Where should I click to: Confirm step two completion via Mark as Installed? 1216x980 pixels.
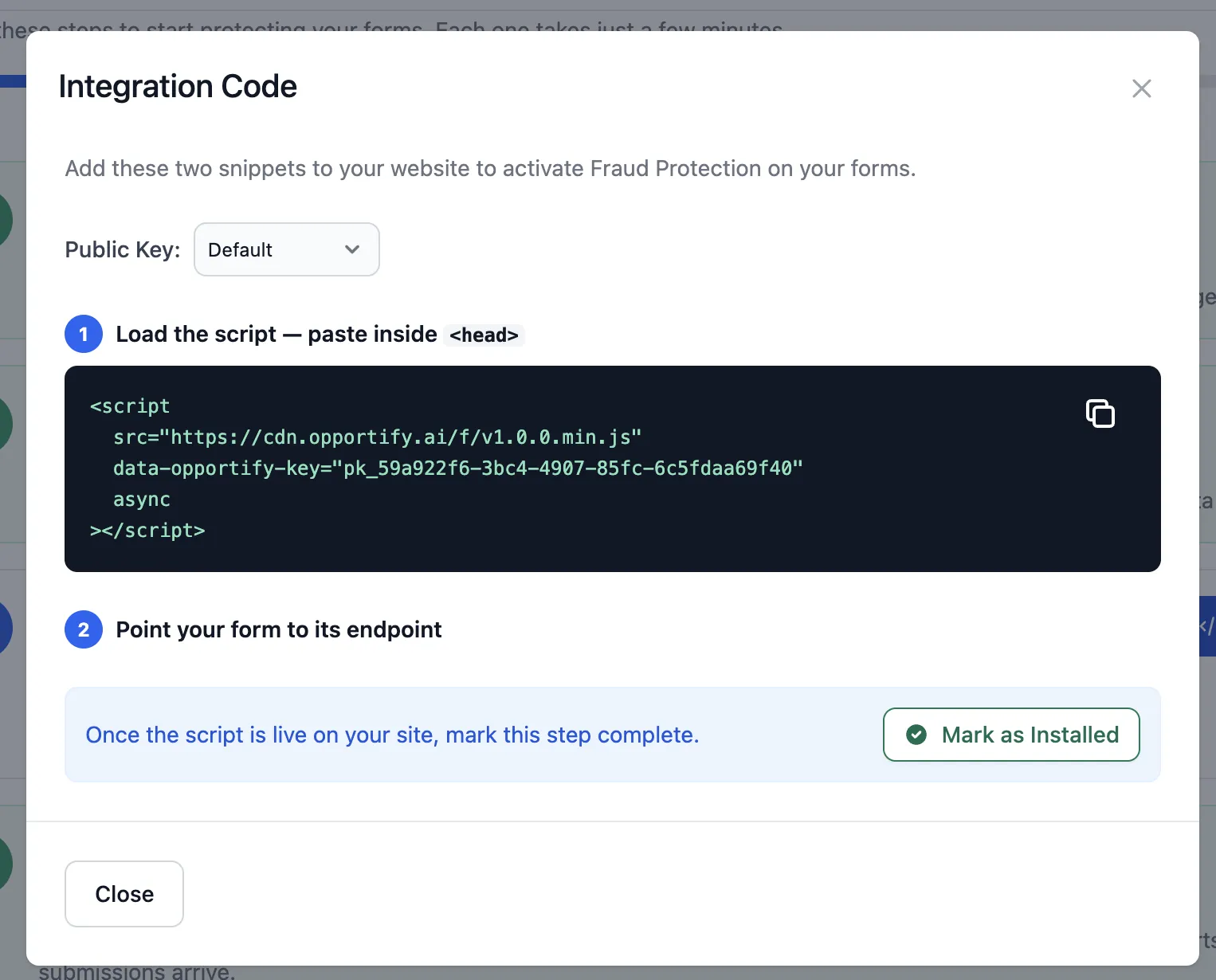(x=1010, y=735)
